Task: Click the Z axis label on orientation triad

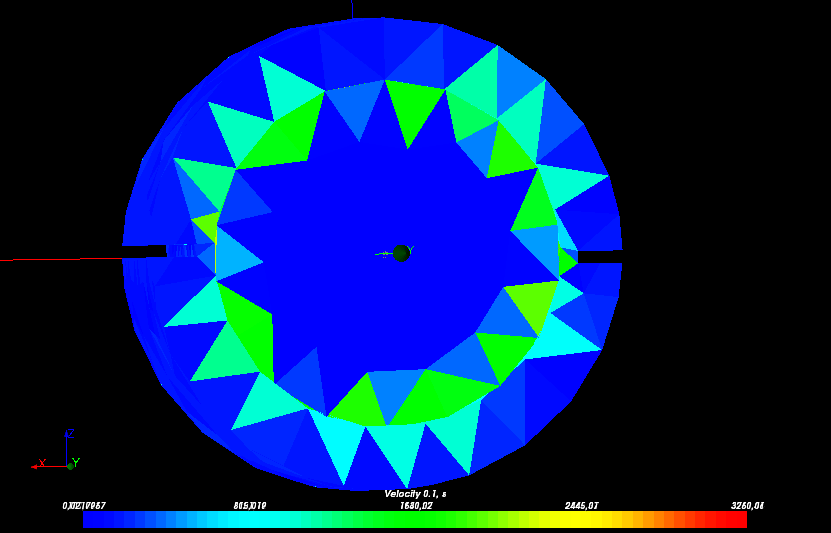Action: tap(69, 434)
